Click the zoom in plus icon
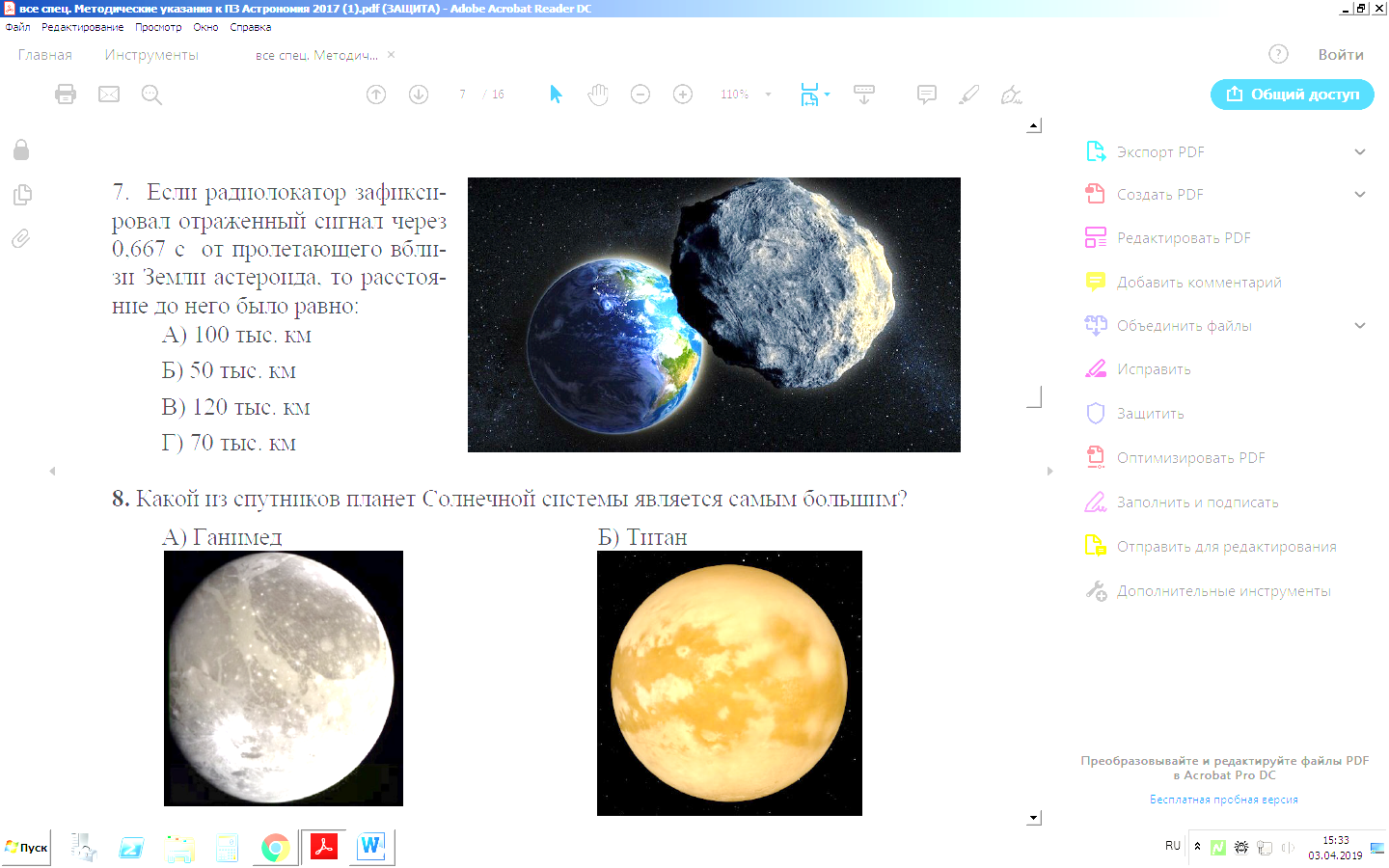Screen dimensions: 1389x868 [x=683, y=95]
